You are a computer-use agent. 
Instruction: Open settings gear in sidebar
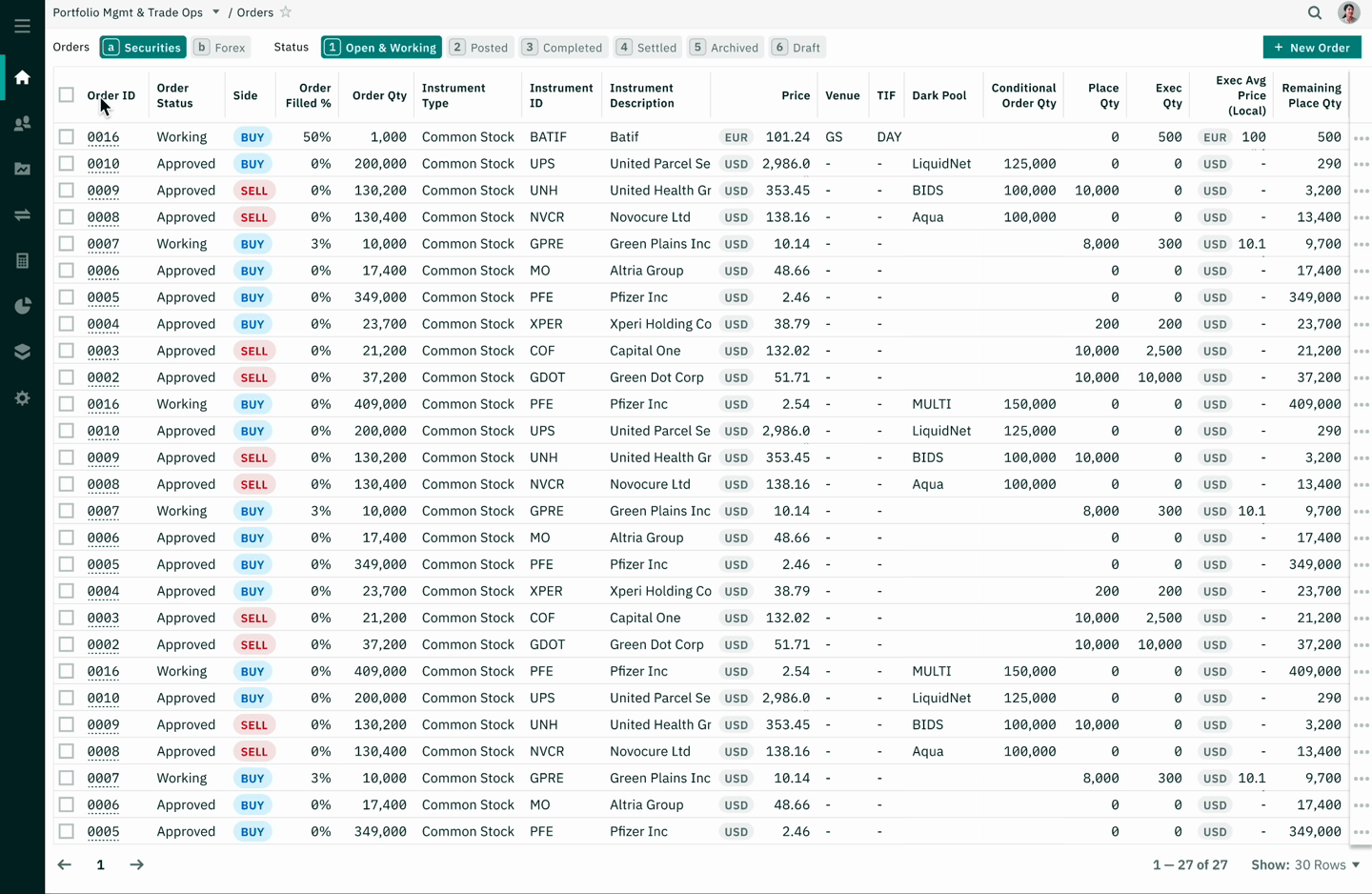22,397
